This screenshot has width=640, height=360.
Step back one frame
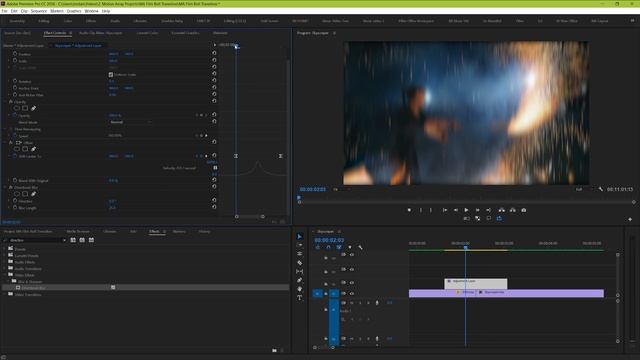click(x=456, y=210)
